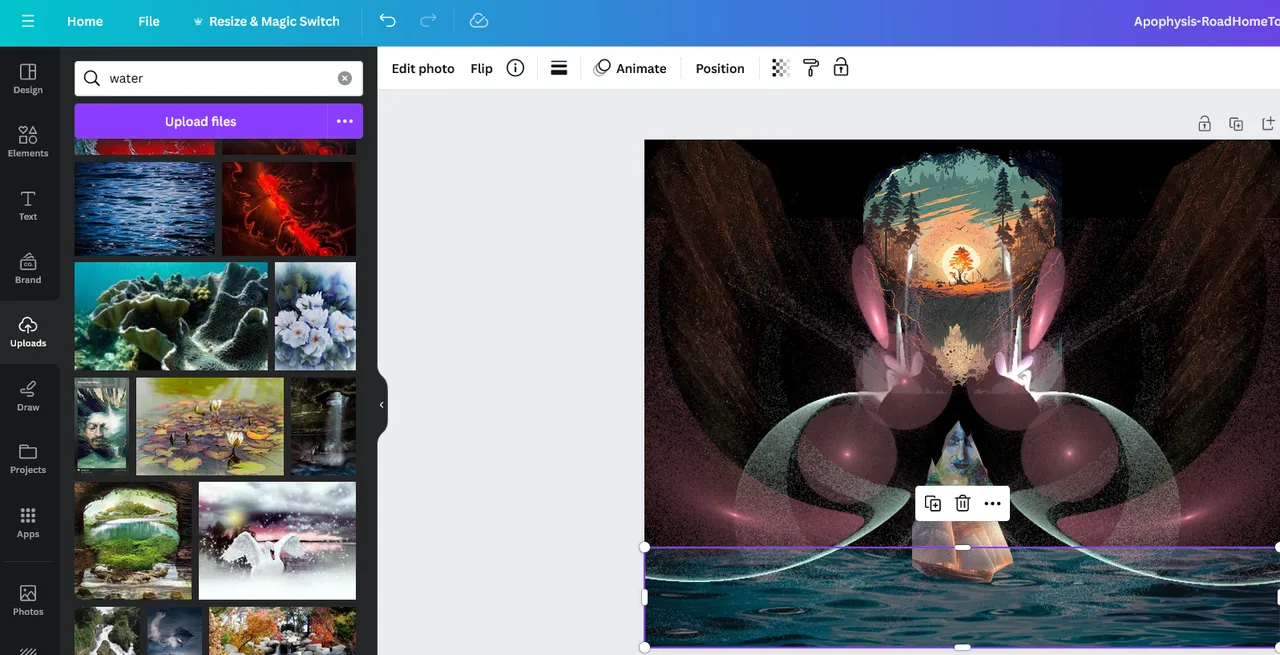
Task: Click the top-left corner handle of water image
Action: (645, 547)
